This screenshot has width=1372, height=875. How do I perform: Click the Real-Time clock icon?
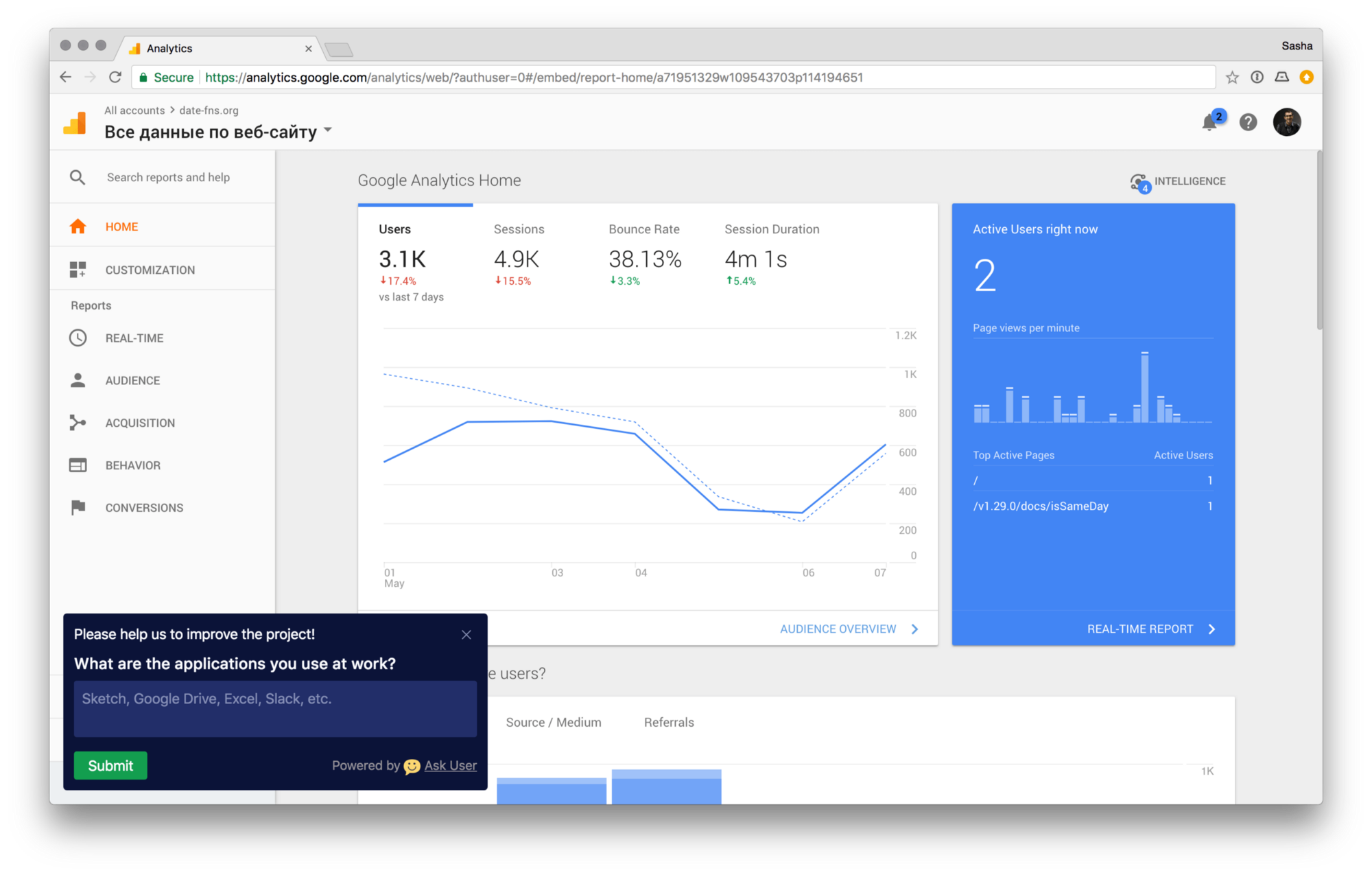click(78, 338)
